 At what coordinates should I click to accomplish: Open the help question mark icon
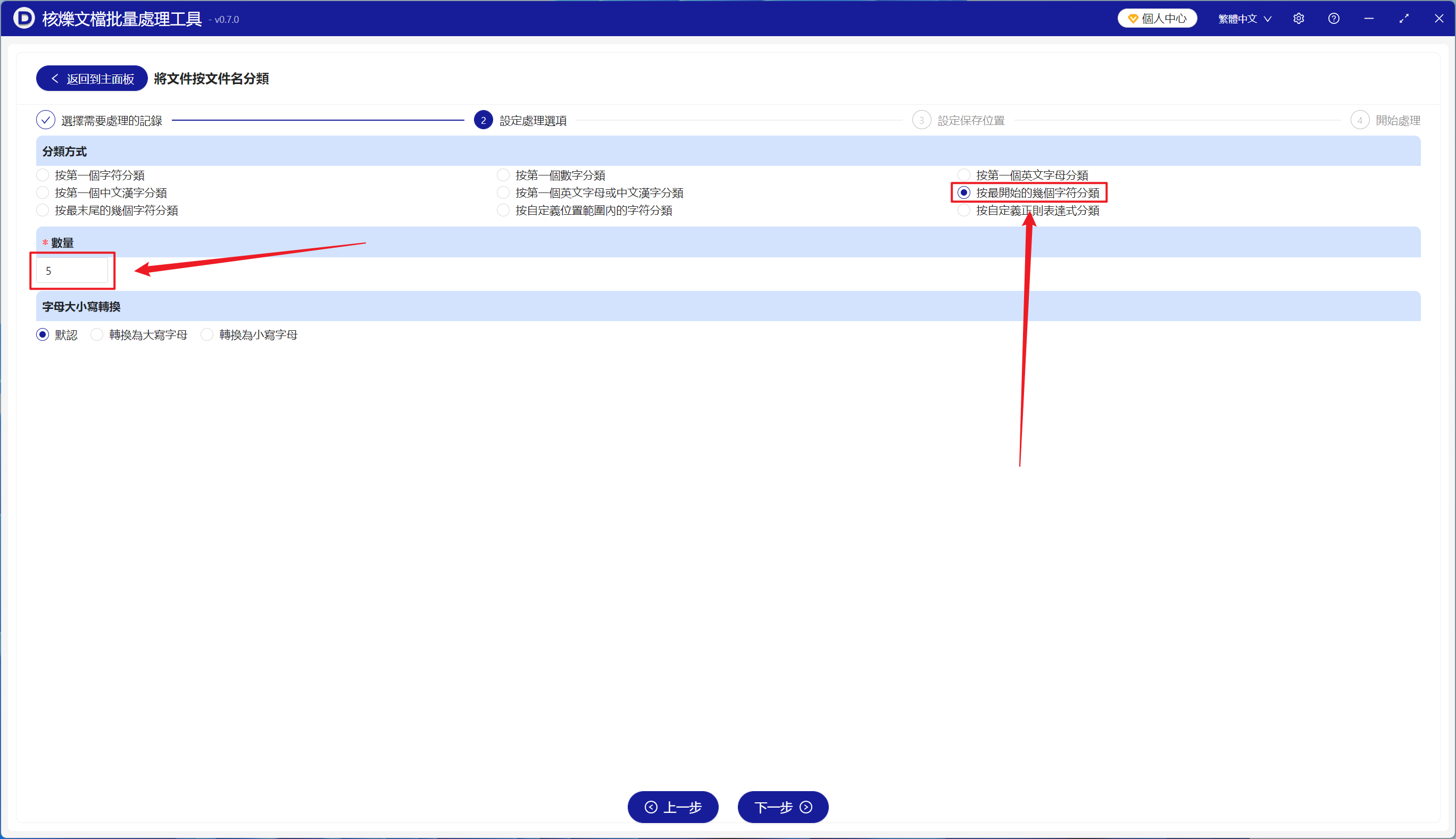[x=1334, y=19]
